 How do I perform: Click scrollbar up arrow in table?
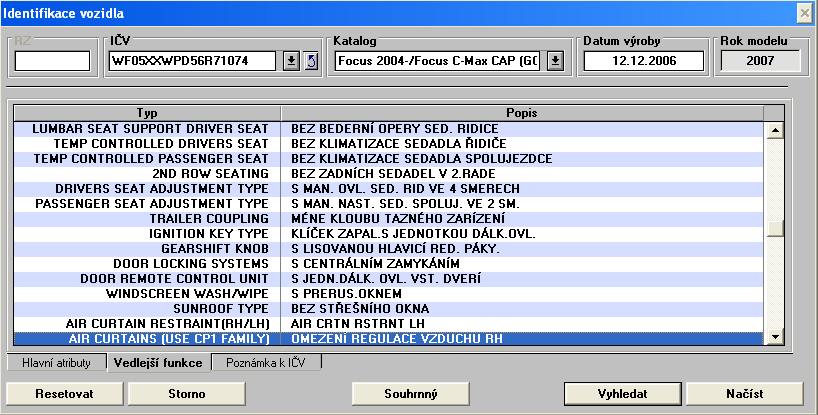pyautogui.click(x=772, y=129)
